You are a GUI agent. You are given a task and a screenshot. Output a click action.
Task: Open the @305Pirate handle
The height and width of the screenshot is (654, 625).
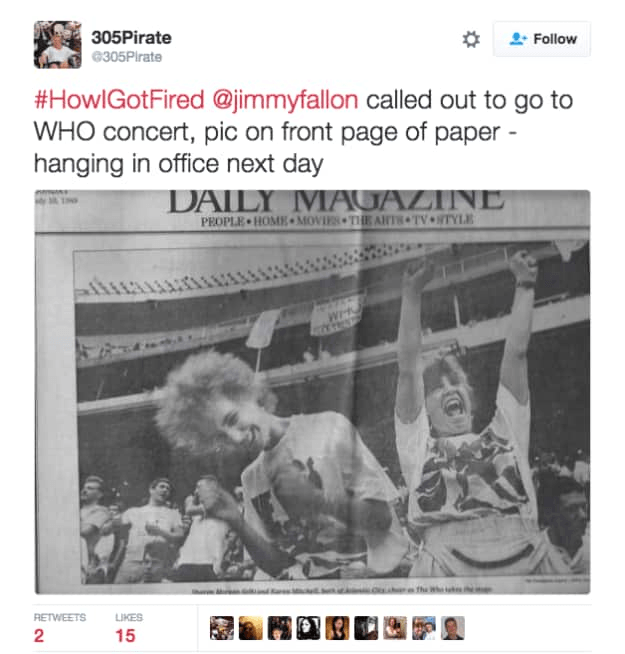pos(127,57)
